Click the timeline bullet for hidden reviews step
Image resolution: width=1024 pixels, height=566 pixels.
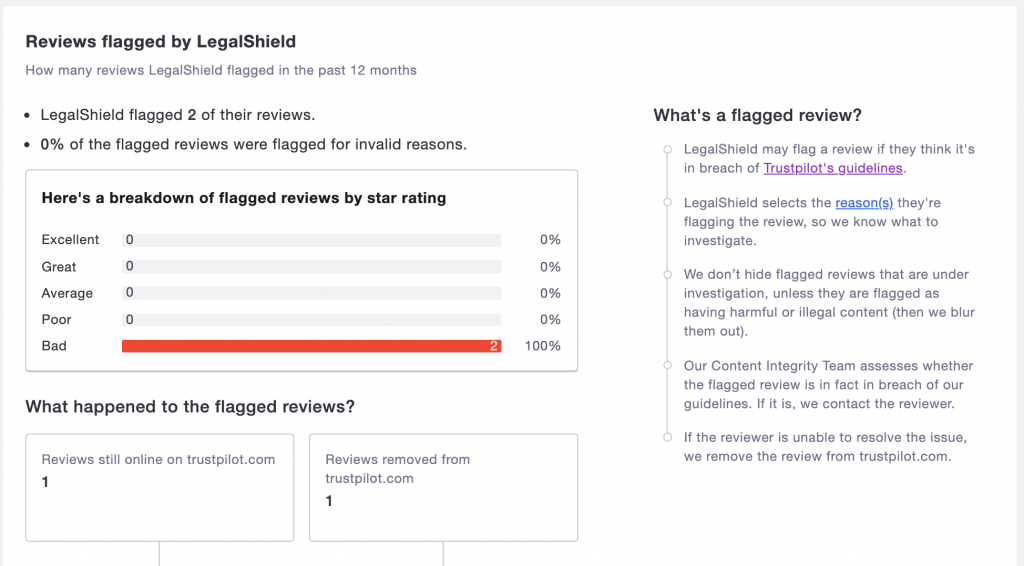point(667,274)
